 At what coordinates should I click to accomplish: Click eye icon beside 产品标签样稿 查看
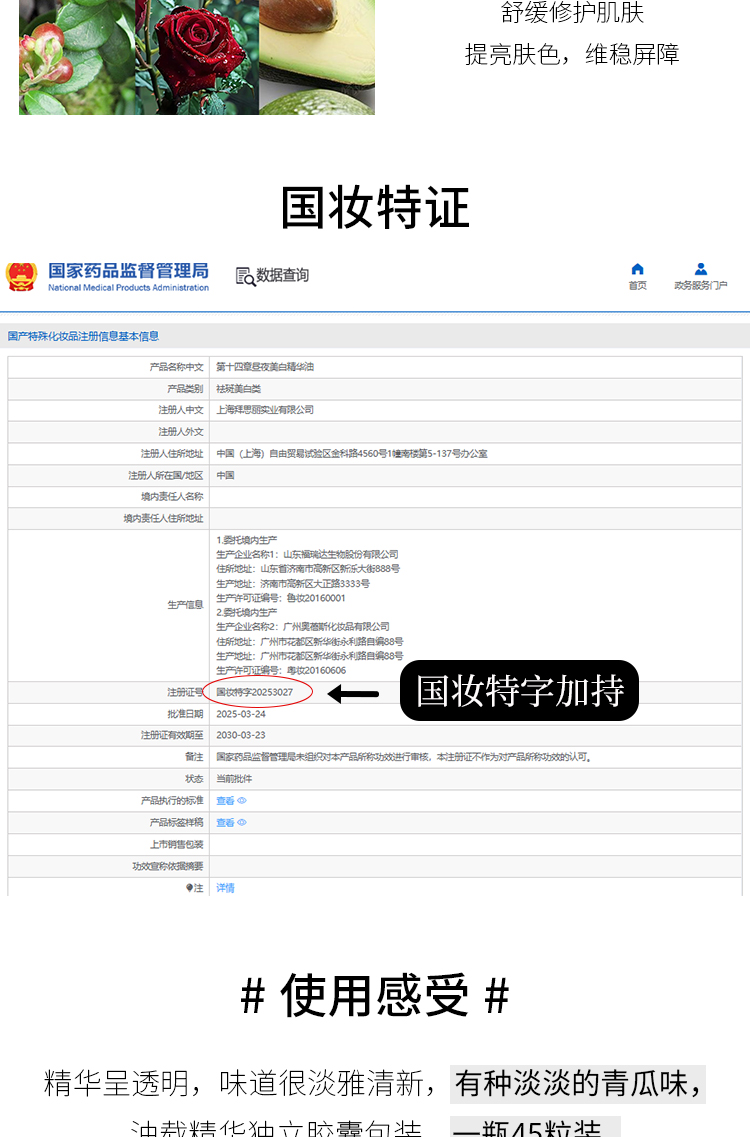pyautogui.click(x=242, y=823)
